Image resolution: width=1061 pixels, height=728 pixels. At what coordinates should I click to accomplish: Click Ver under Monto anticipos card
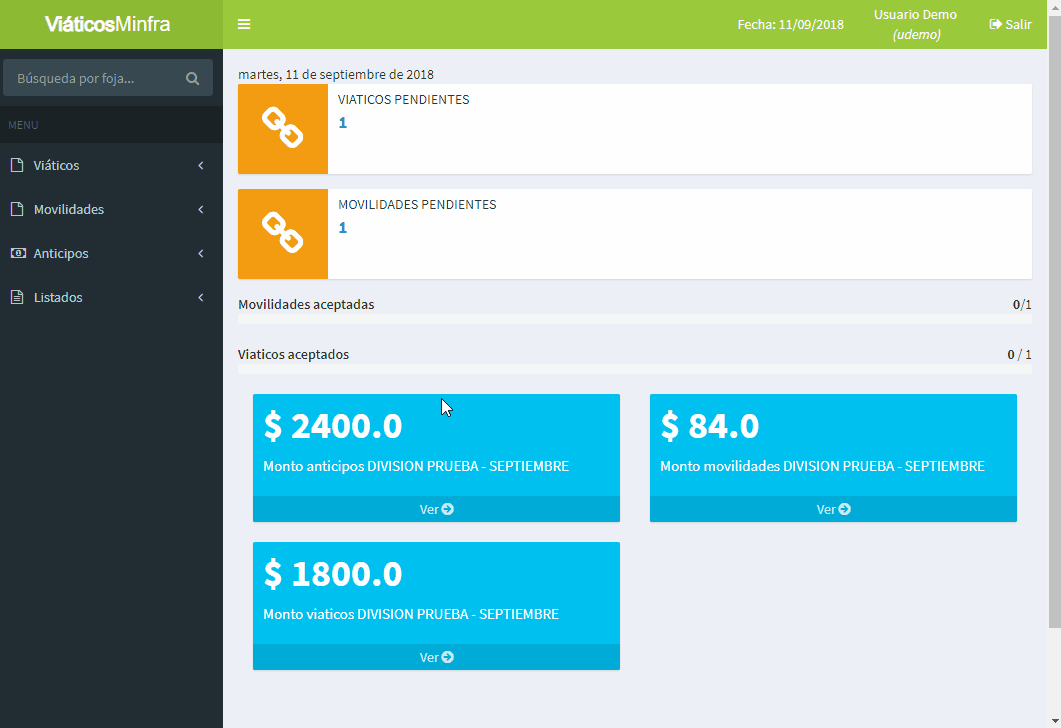[436, 509]
